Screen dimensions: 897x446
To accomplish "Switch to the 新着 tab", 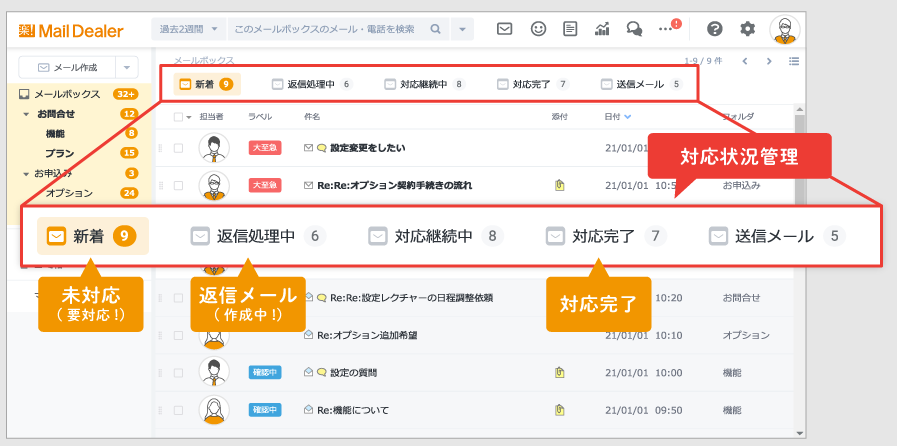I will 207,85.
